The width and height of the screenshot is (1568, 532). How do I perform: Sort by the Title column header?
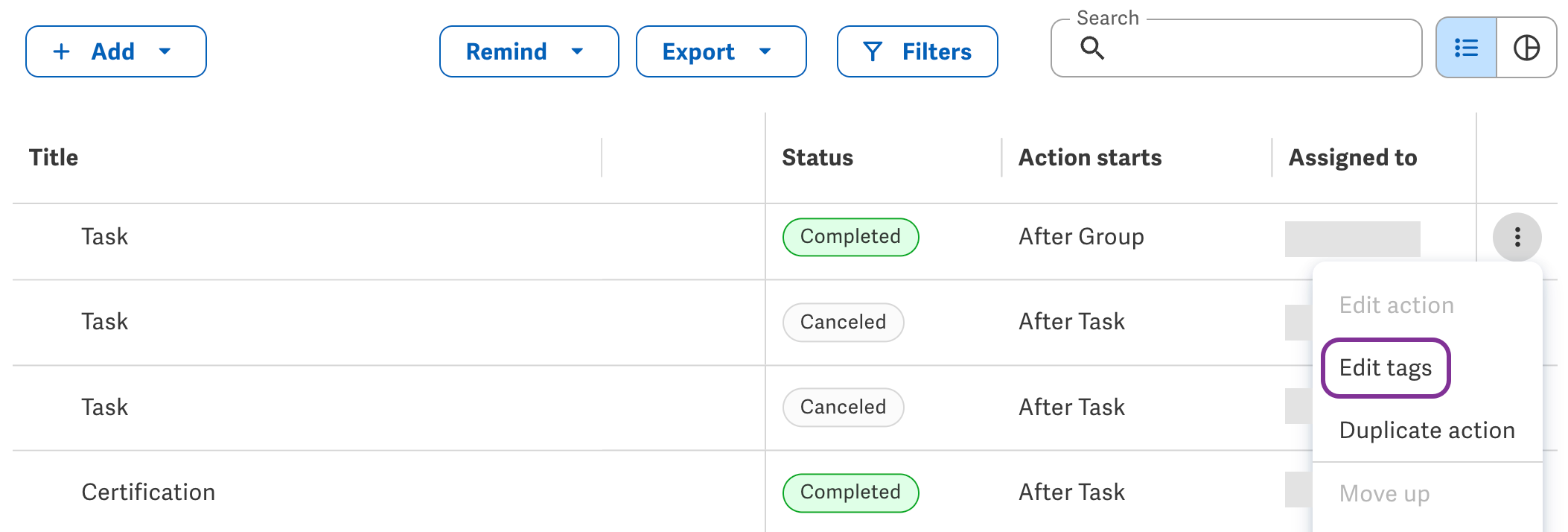54,157
